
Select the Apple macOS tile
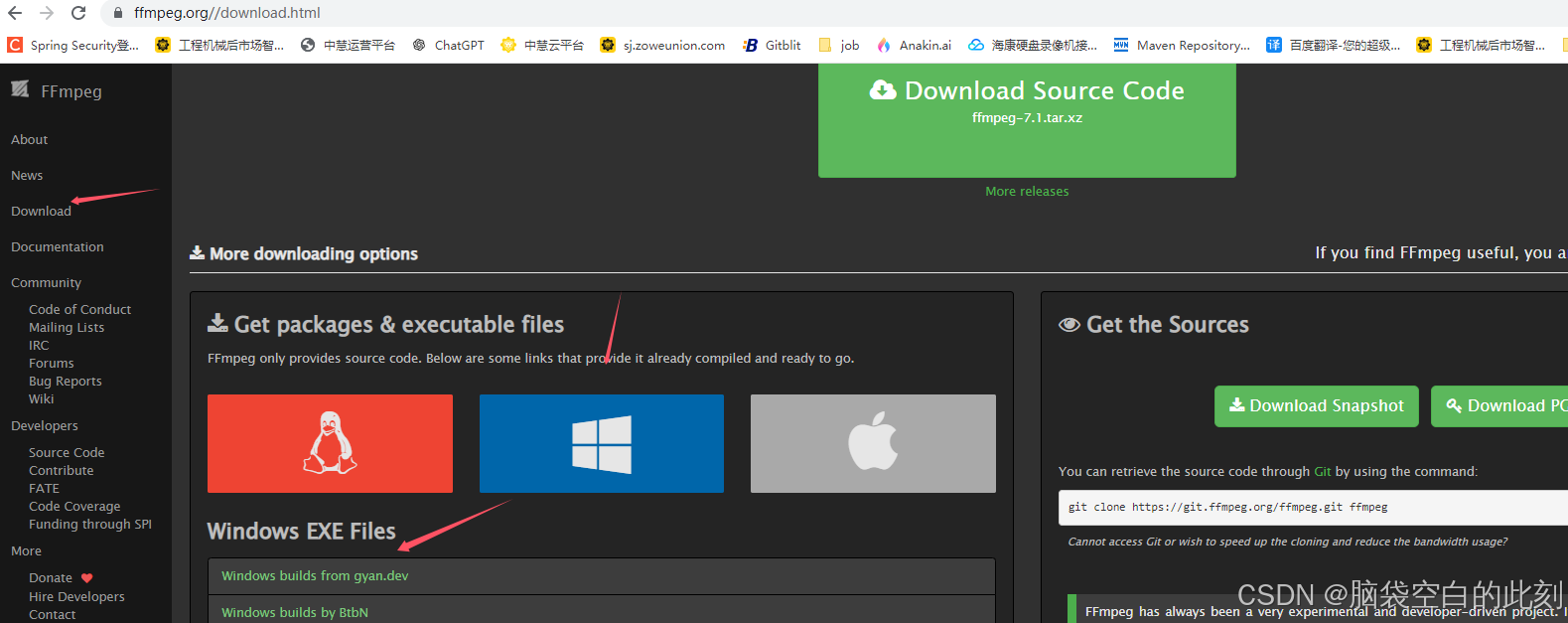873,443
